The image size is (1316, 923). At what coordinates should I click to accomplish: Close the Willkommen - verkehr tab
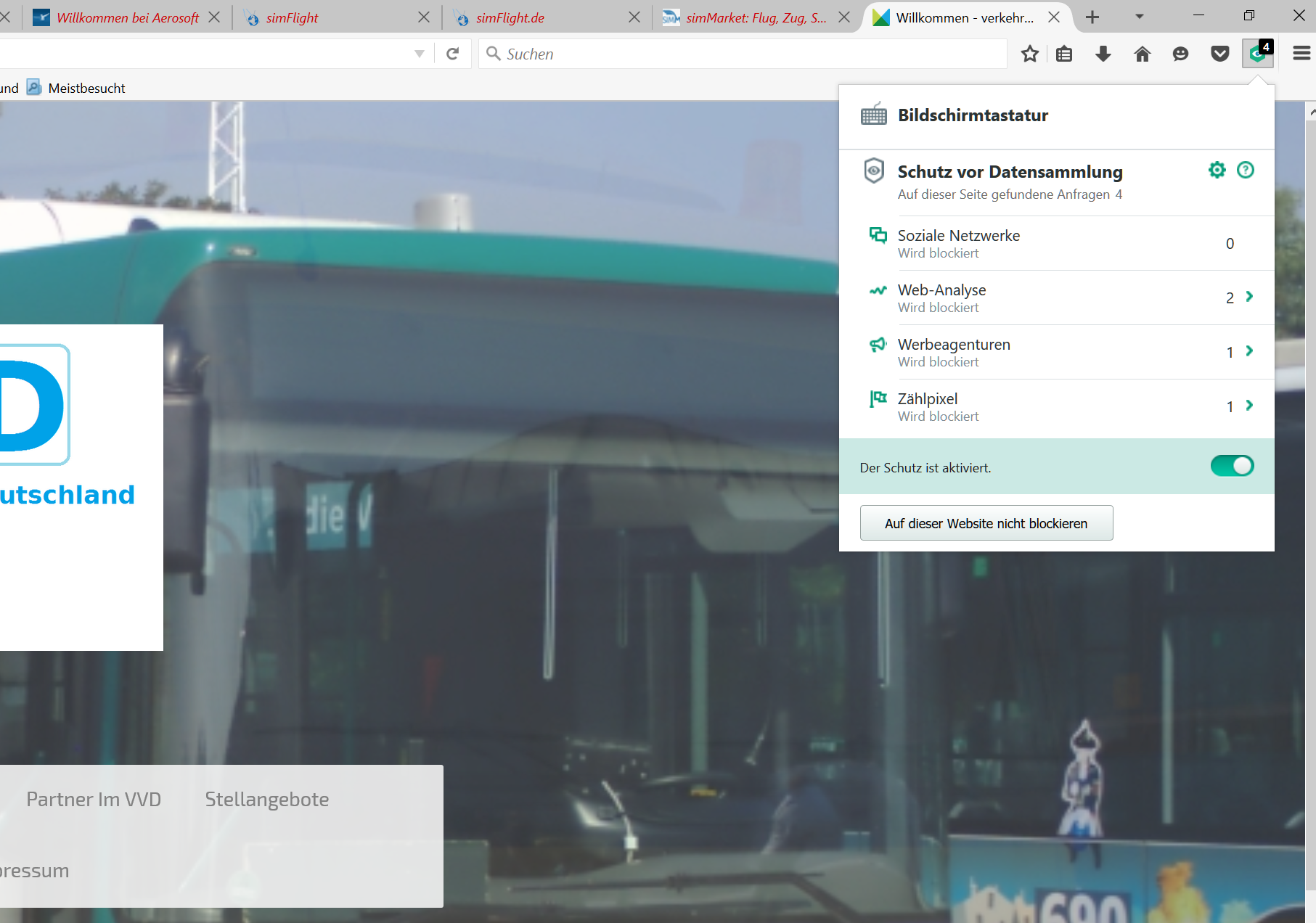point(1054,17)
